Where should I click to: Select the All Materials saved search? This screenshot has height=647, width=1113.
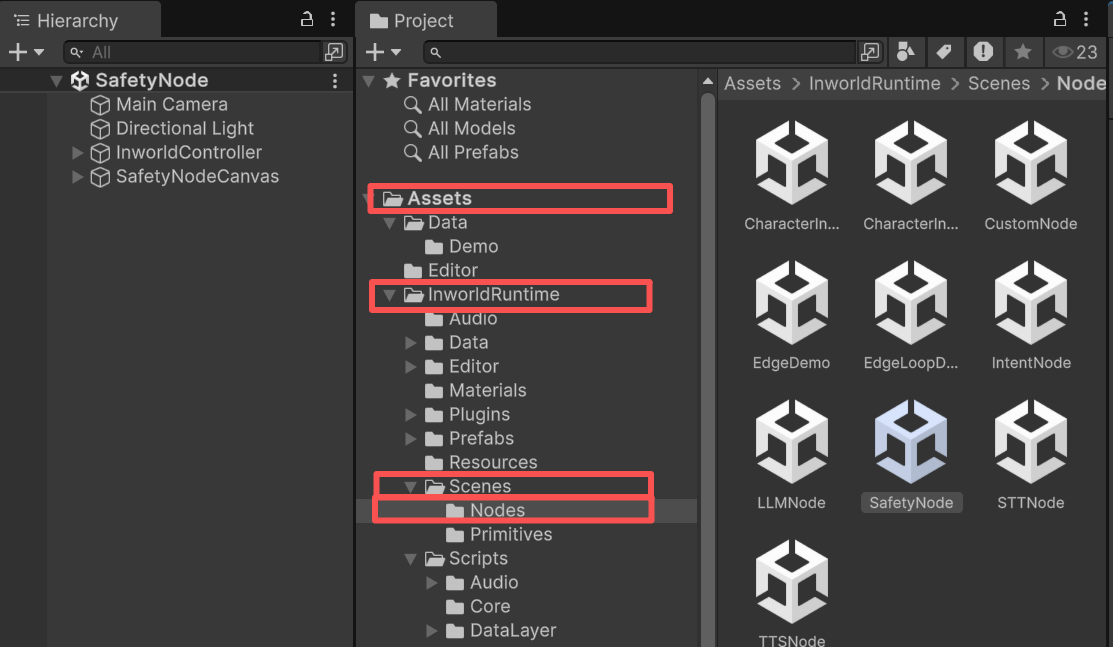click(x=479, y=104)
